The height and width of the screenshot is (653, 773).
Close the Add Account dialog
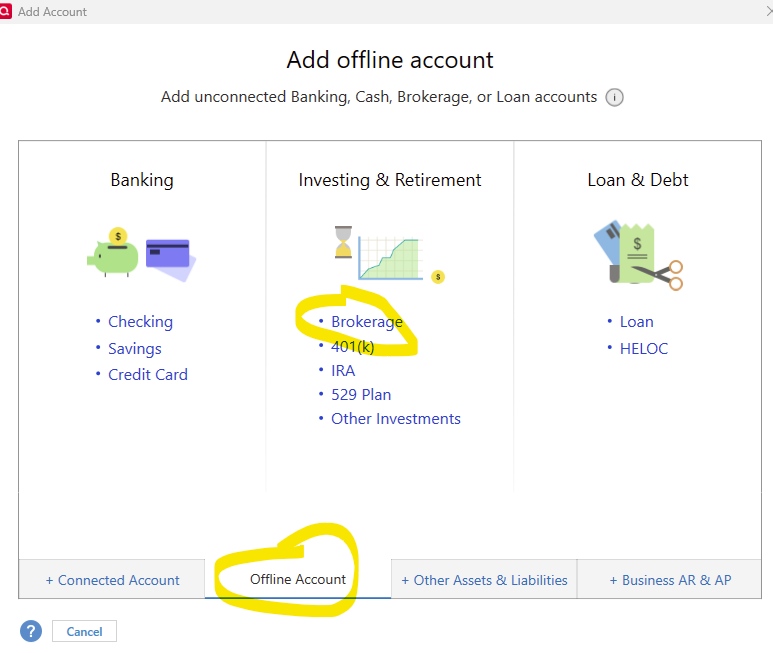pyautogui.click(x=769, y=11)
